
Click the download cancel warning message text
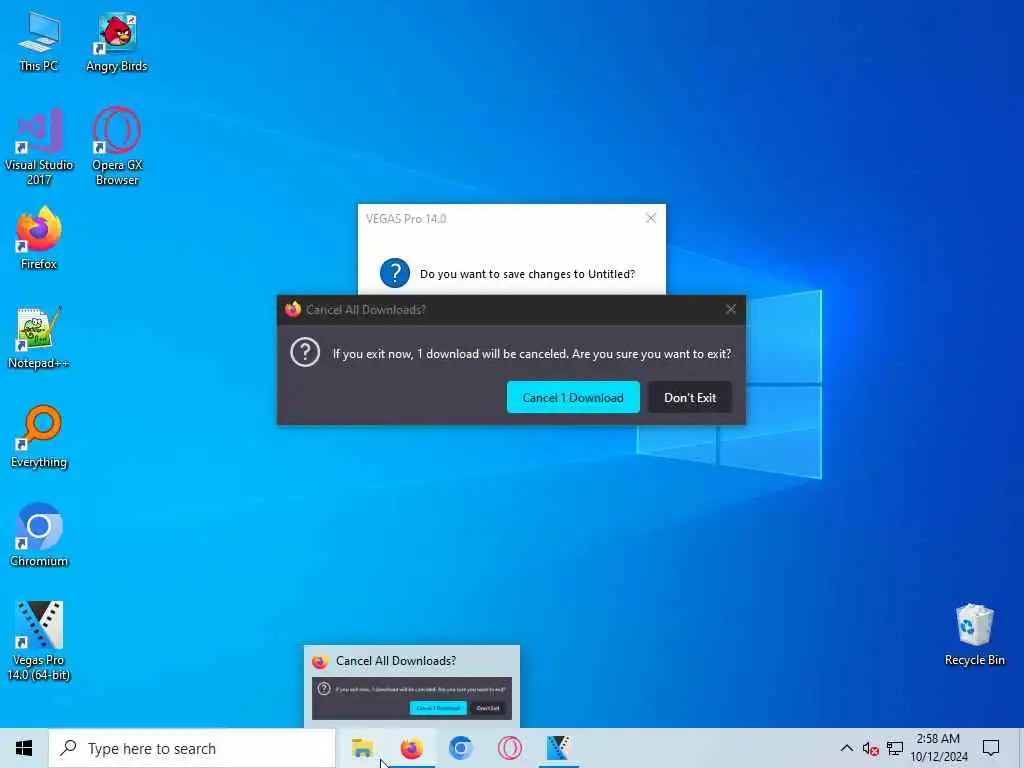[532, 353]
